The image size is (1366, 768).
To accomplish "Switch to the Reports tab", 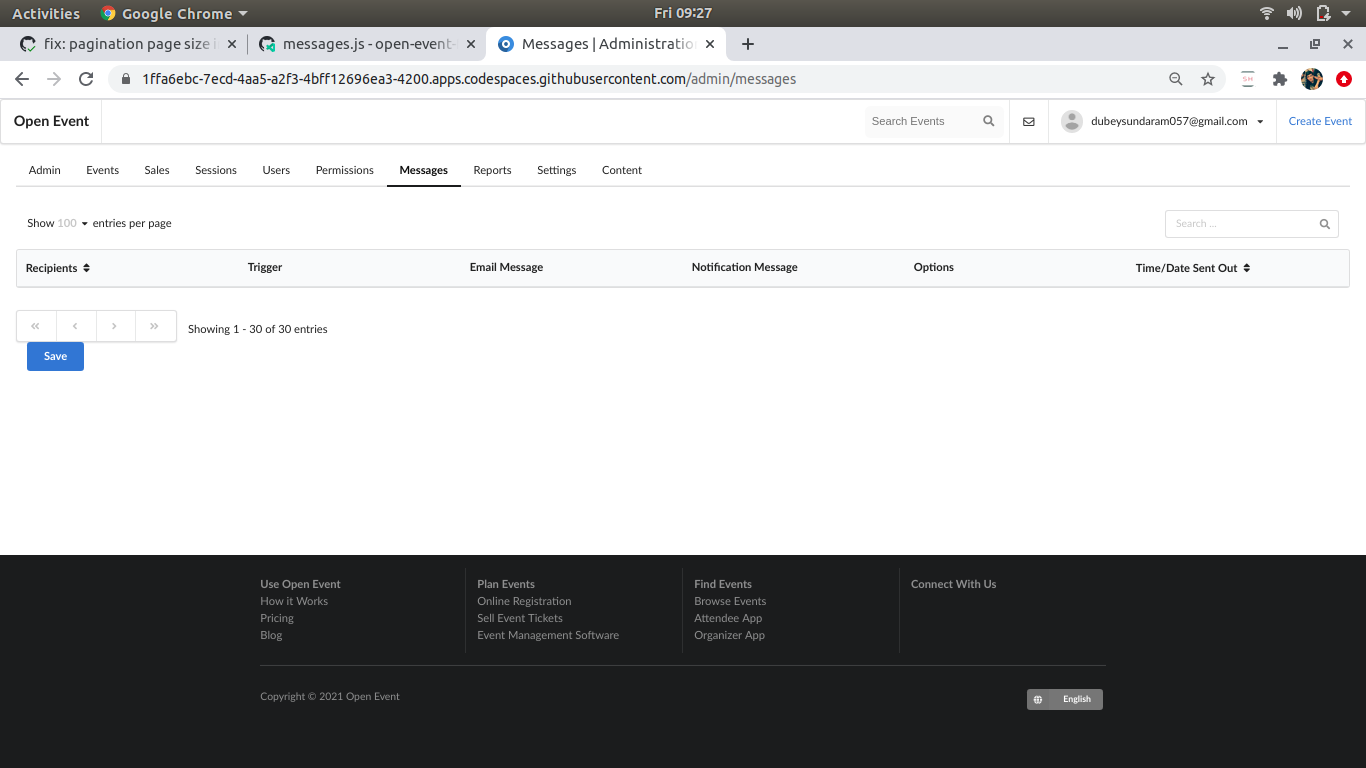I will tap(492, 170).
